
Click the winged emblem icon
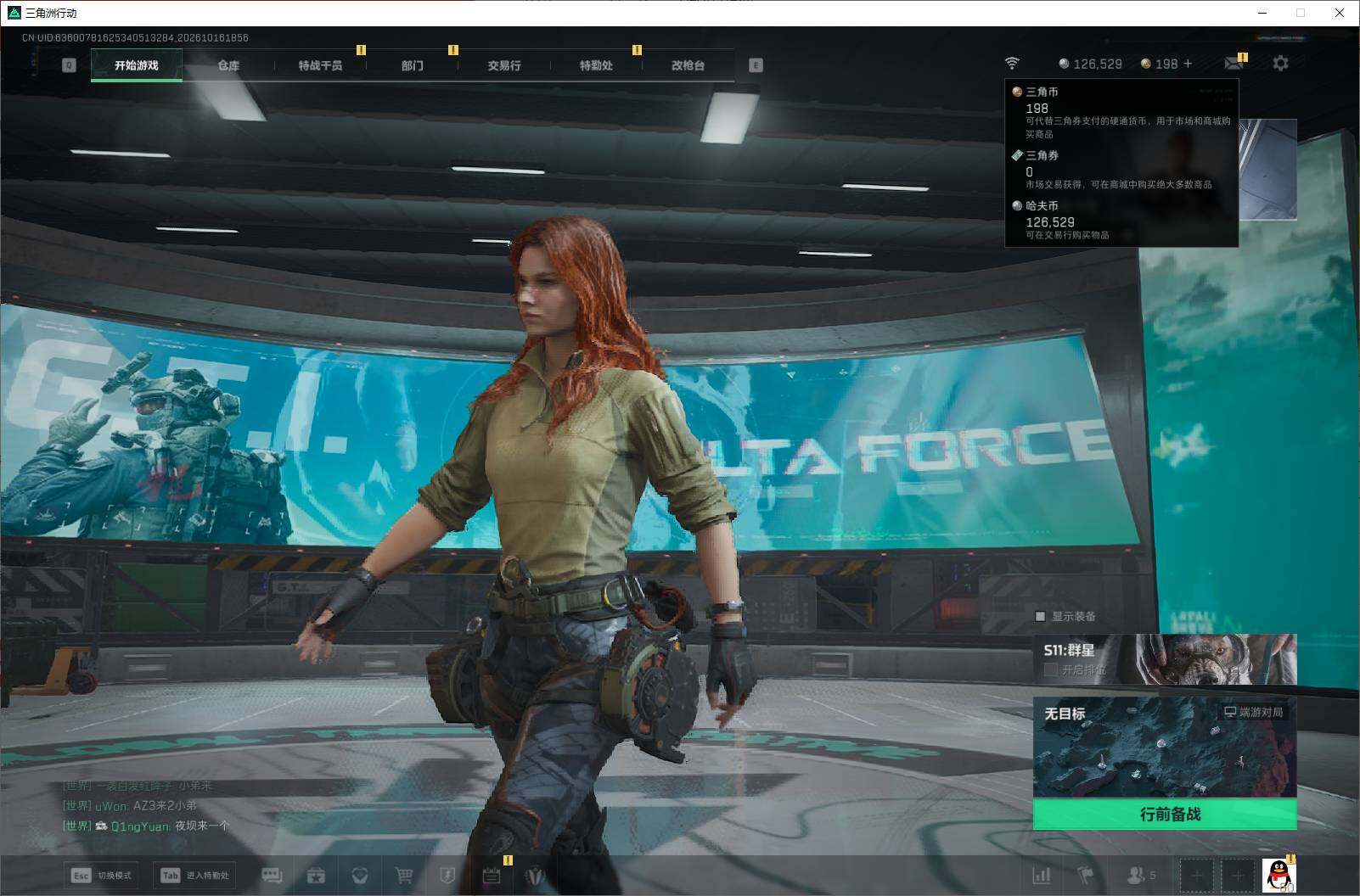coord(535,875)
